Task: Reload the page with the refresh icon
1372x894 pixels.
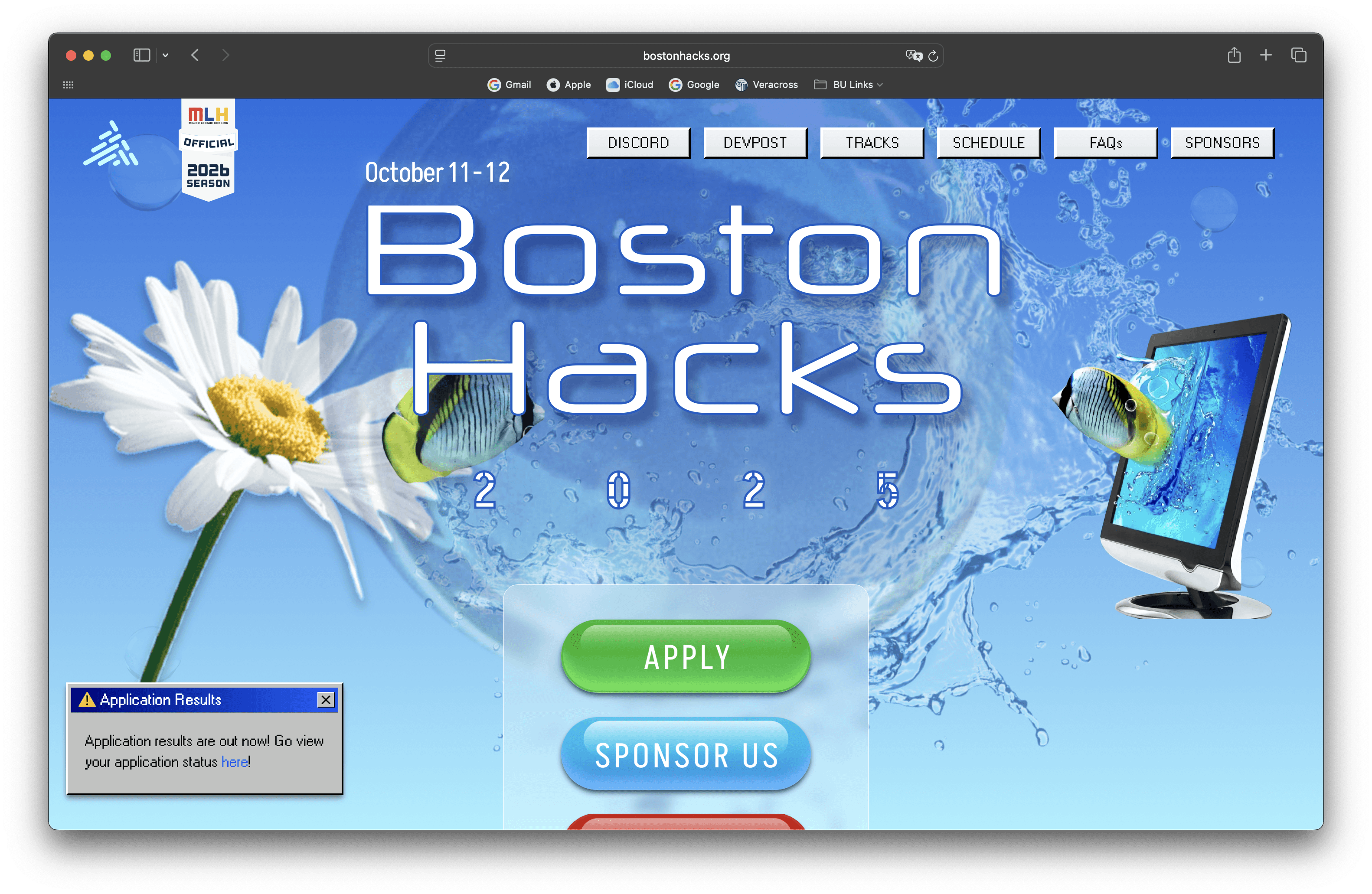Action: click(933, 56)
